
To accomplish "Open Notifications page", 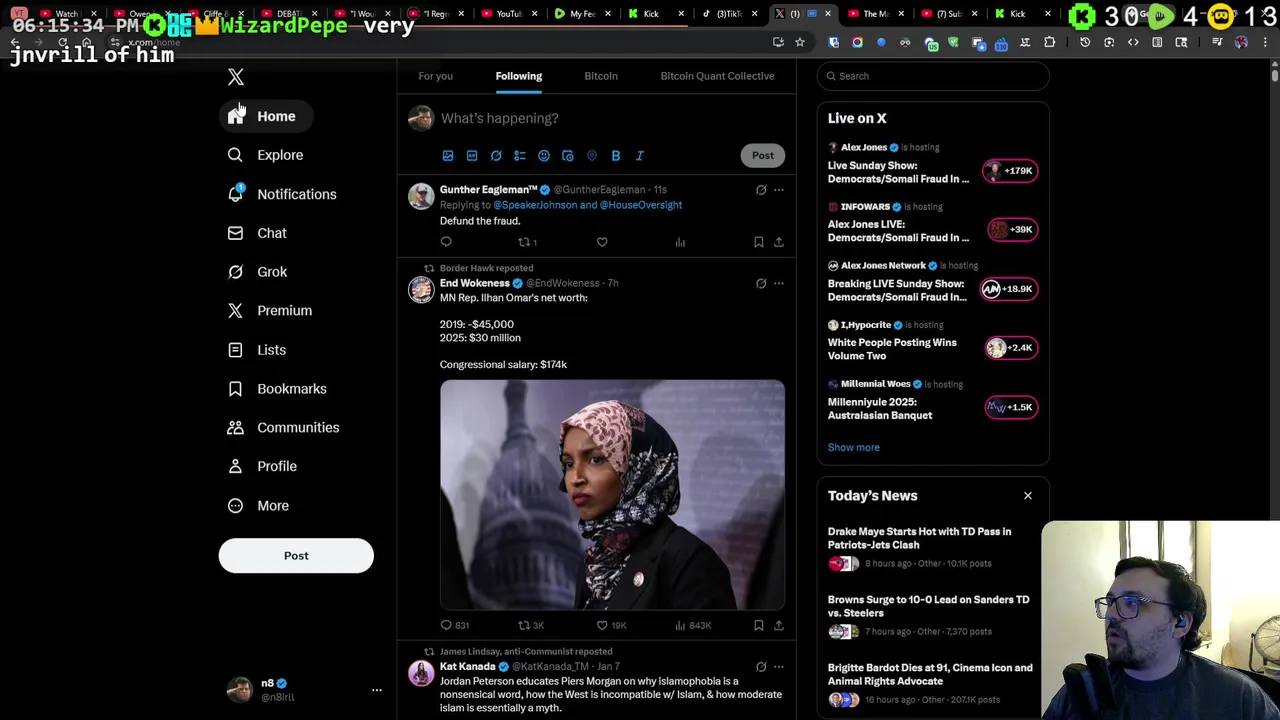I will pos(282,194).
